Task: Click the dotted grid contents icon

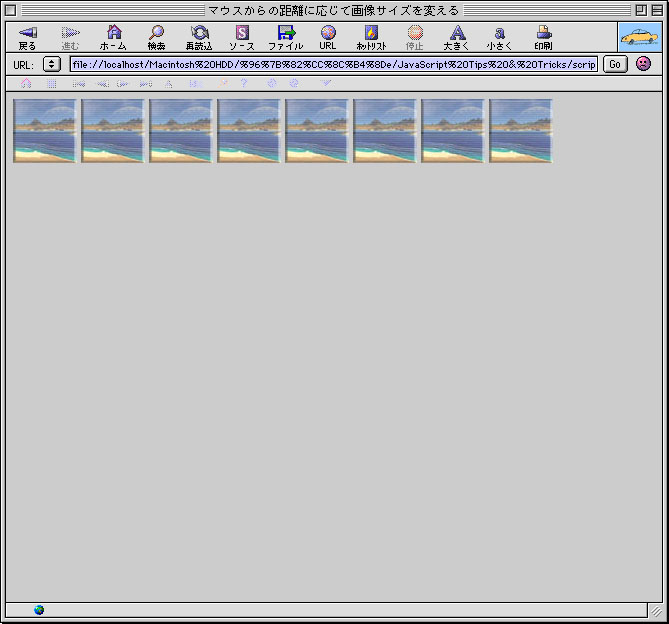Action: [52, 84]
